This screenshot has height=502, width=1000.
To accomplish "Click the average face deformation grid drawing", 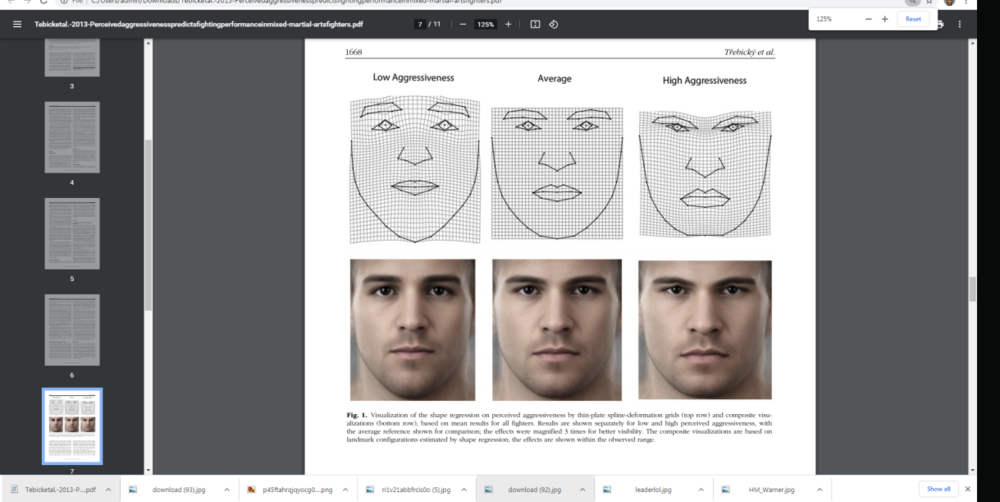I will [x=557, y=173].
